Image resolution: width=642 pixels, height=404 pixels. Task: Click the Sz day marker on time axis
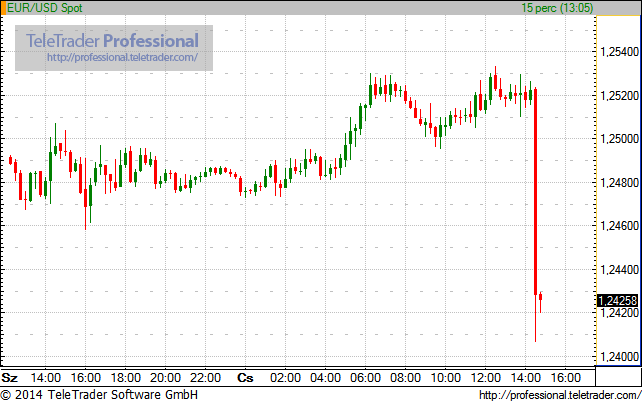coord(9,377)
